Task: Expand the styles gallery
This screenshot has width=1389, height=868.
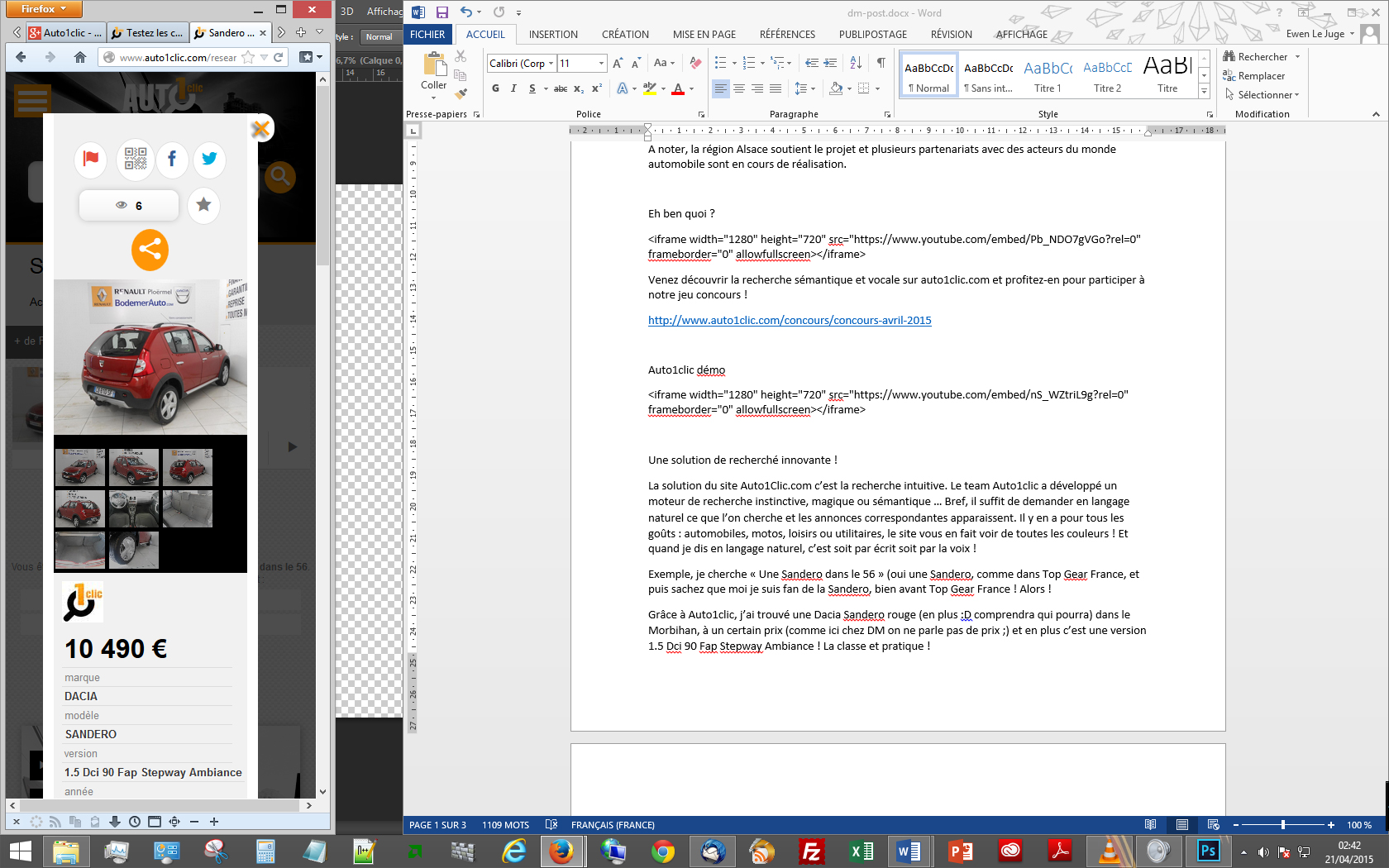Action: pyautogui.click(x=1205, y=90)
